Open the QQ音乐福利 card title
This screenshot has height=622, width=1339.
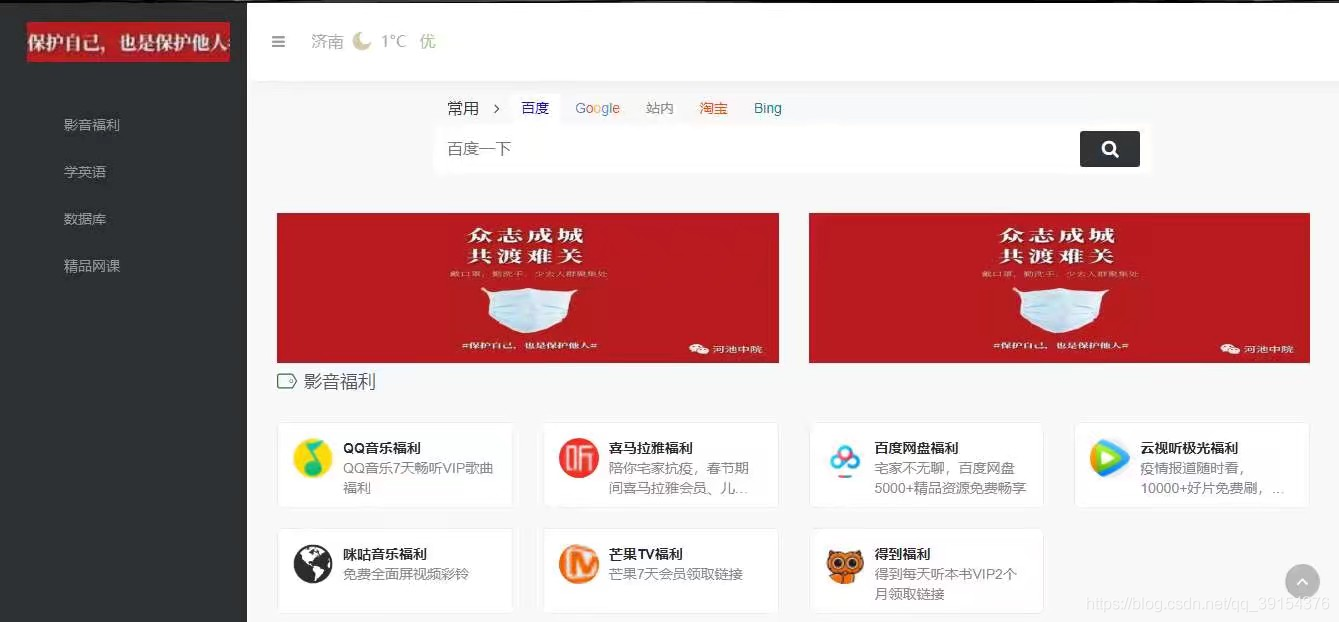[x=382, y=448]
